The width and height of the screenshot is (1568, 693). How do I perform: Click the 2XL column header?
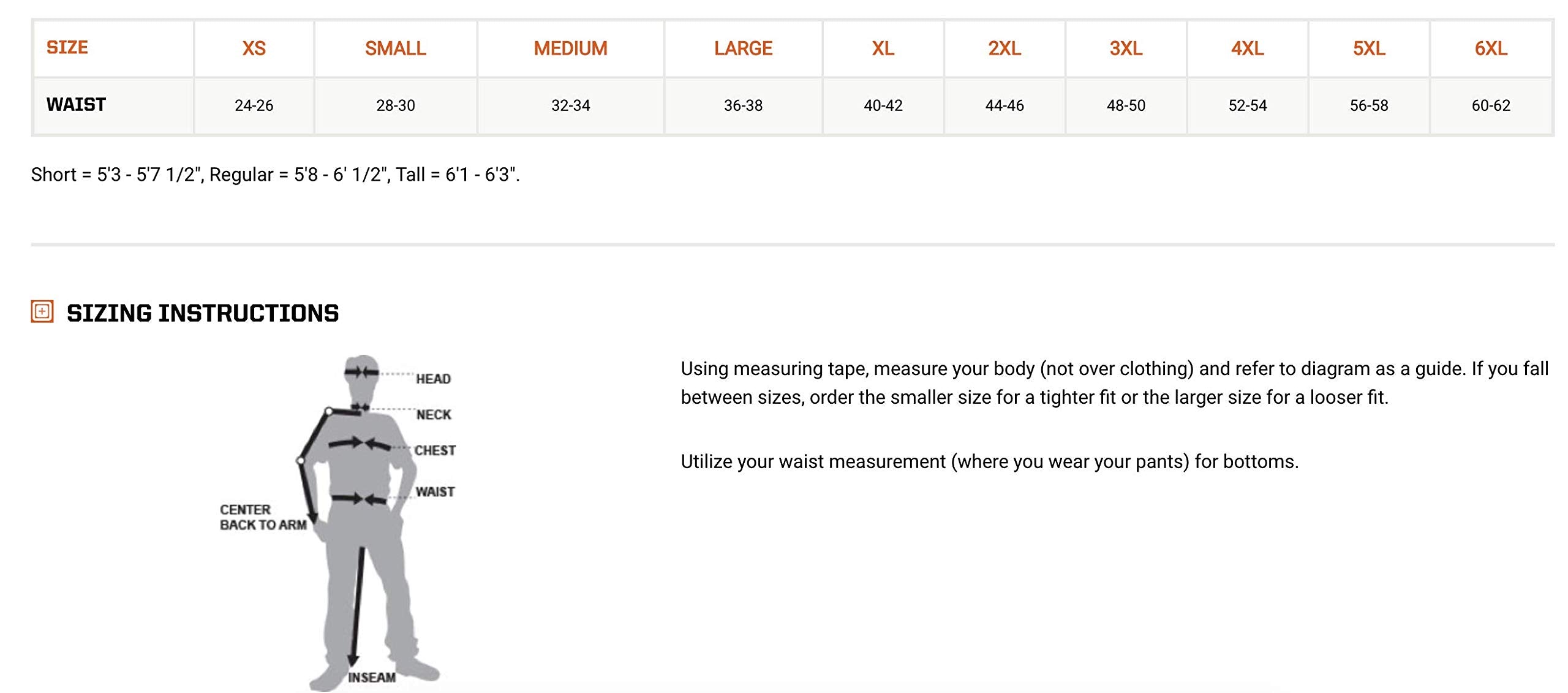point(1004,48)
